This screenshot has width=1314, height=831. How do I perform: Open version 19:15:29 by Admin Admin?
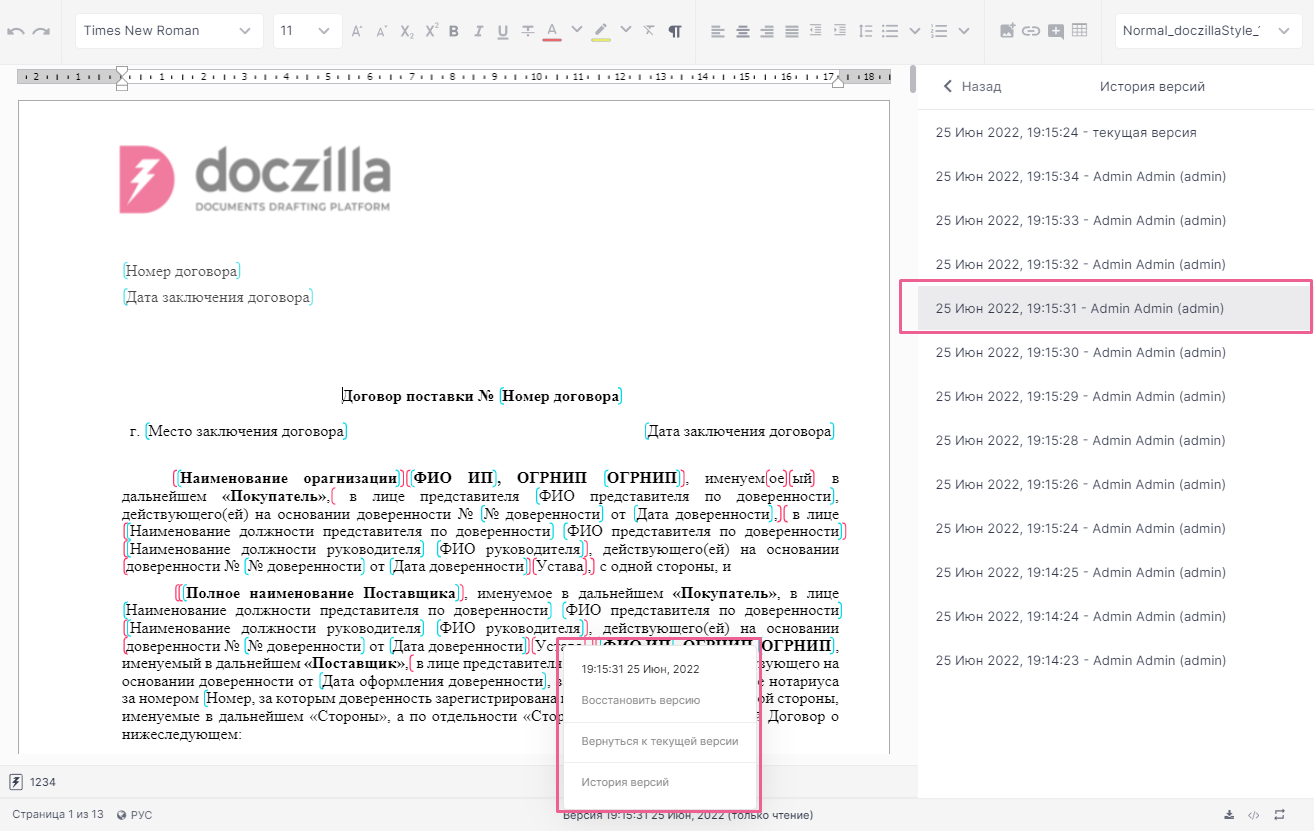point(1115,397)
